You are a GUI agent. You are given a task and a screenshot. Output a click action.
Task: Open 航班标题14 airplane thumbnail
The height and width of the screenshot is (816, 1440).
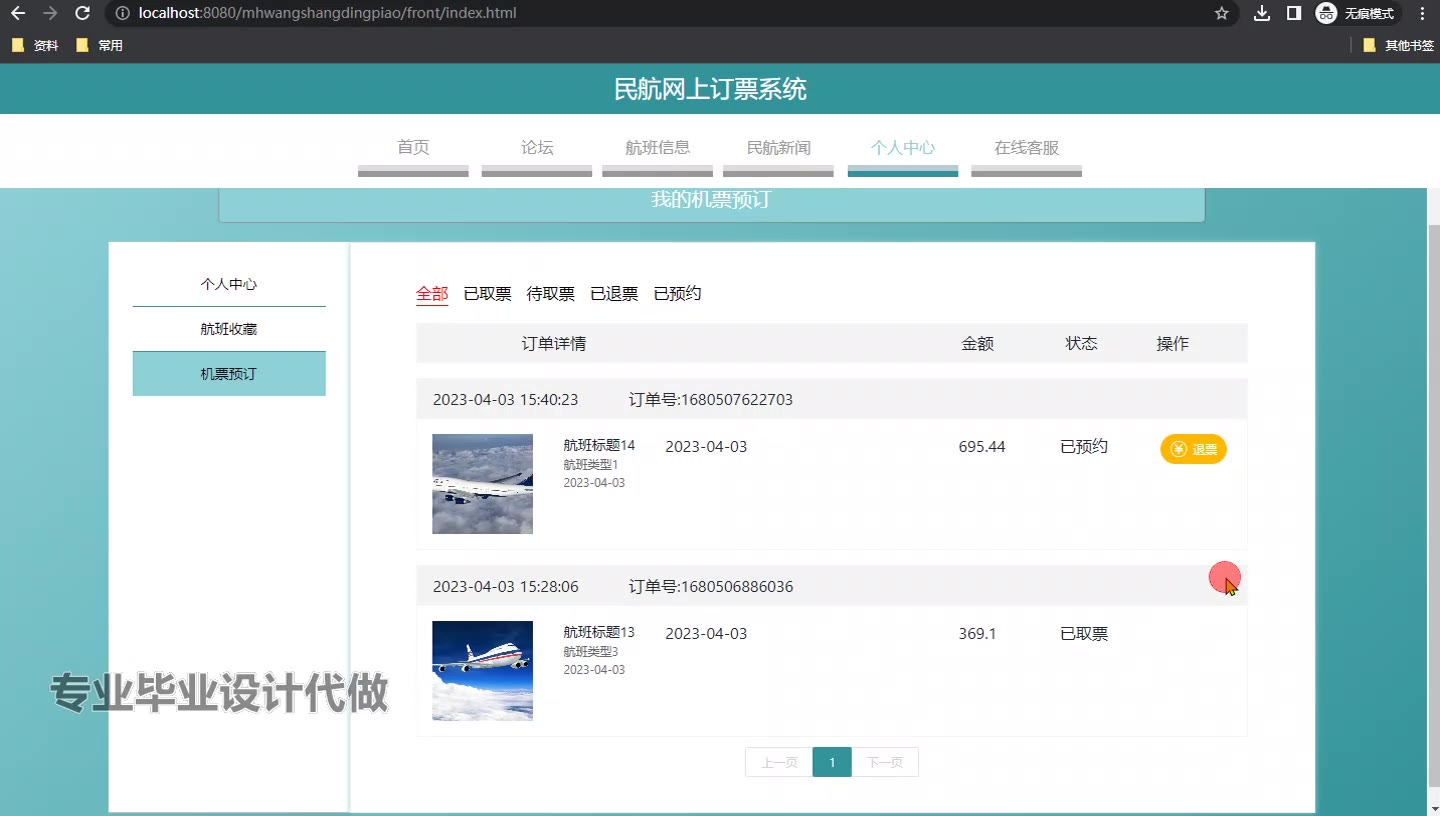tap(482, 484)
